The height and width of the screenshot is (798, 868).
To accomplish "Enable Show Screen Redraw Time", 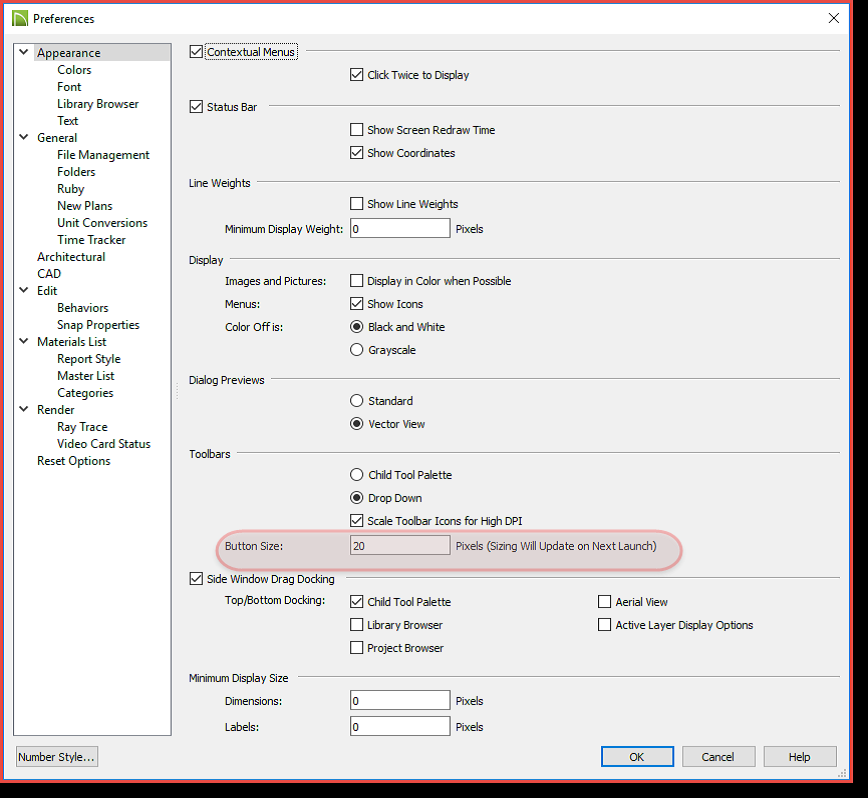I will tap(357, 130).
